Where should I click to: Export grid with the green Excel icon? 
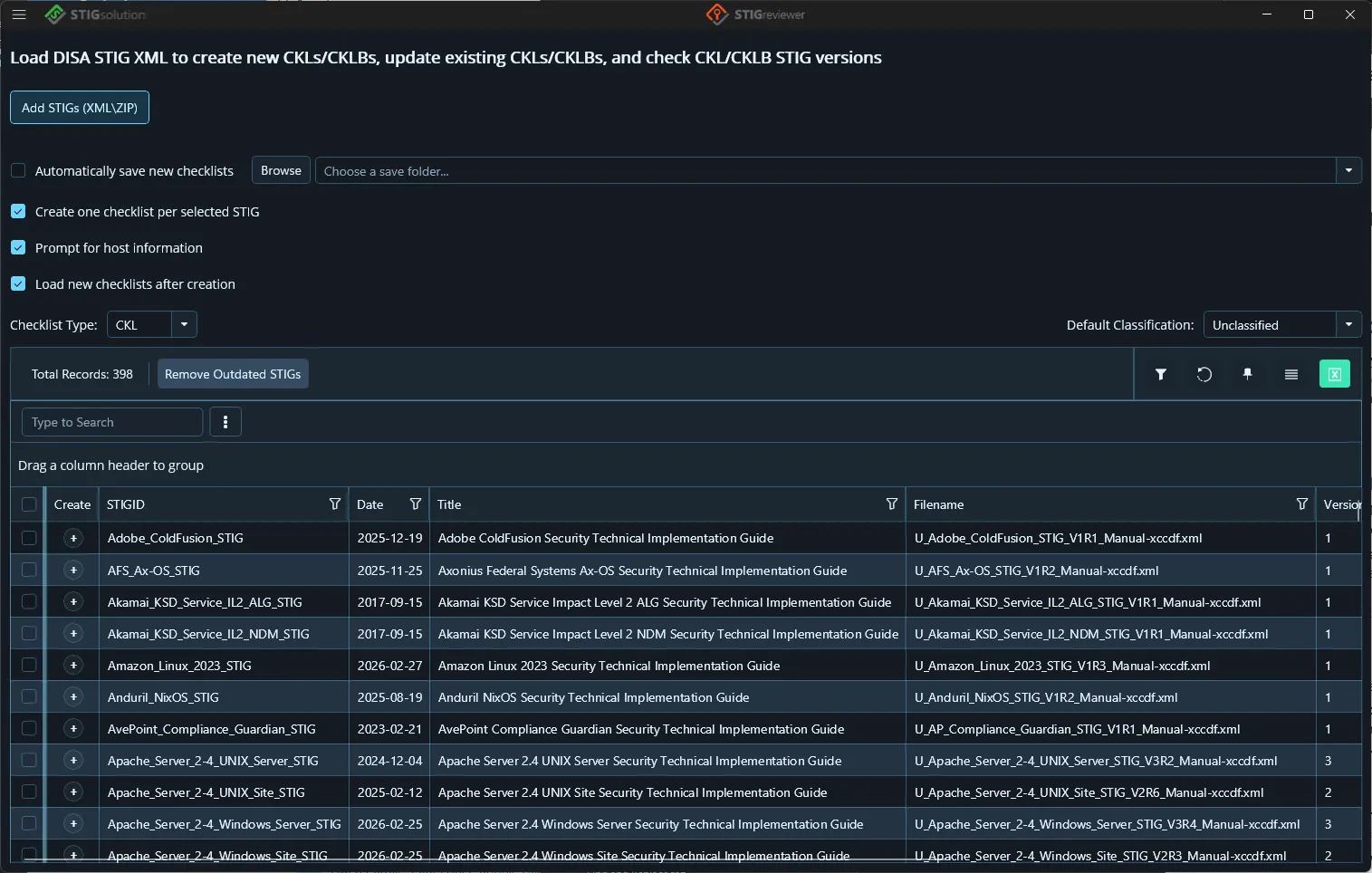[1334, 374]
